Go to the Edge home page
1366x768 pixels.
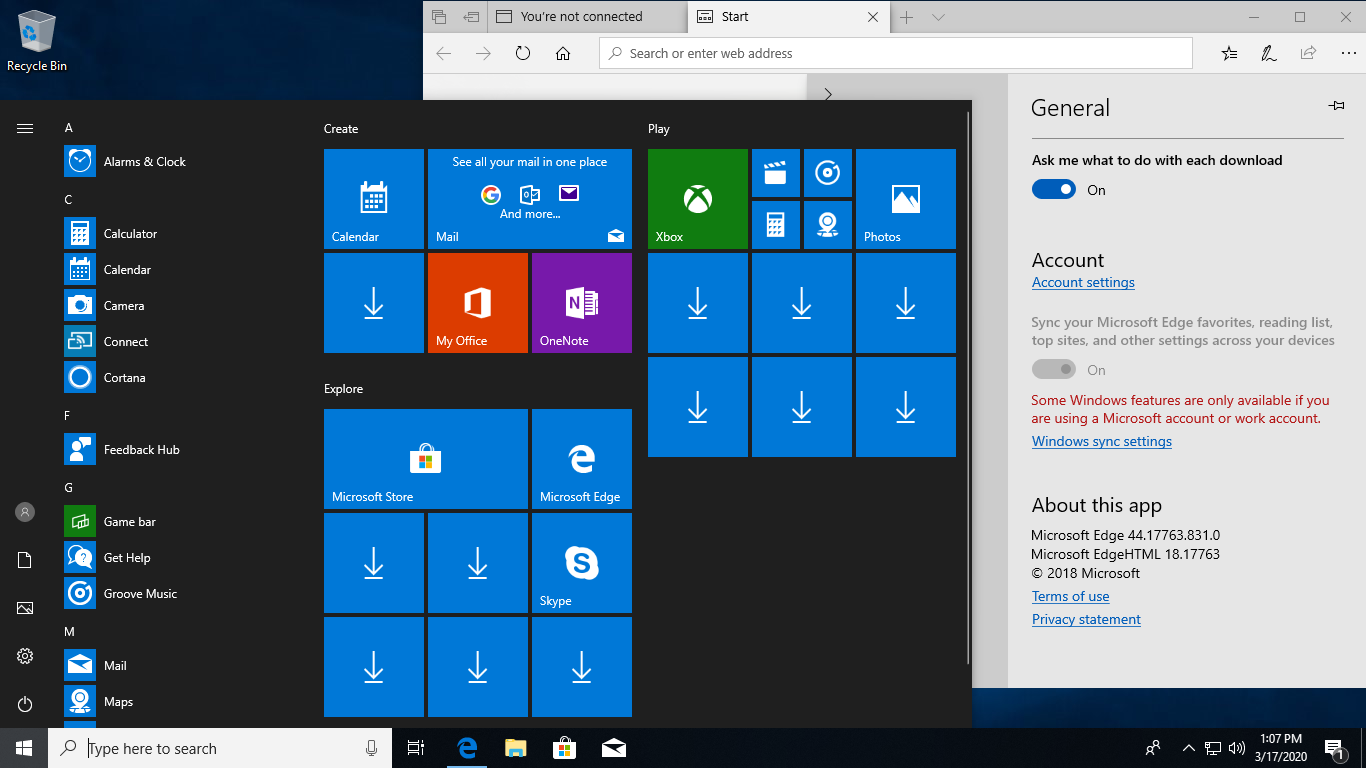pos(563,54)
